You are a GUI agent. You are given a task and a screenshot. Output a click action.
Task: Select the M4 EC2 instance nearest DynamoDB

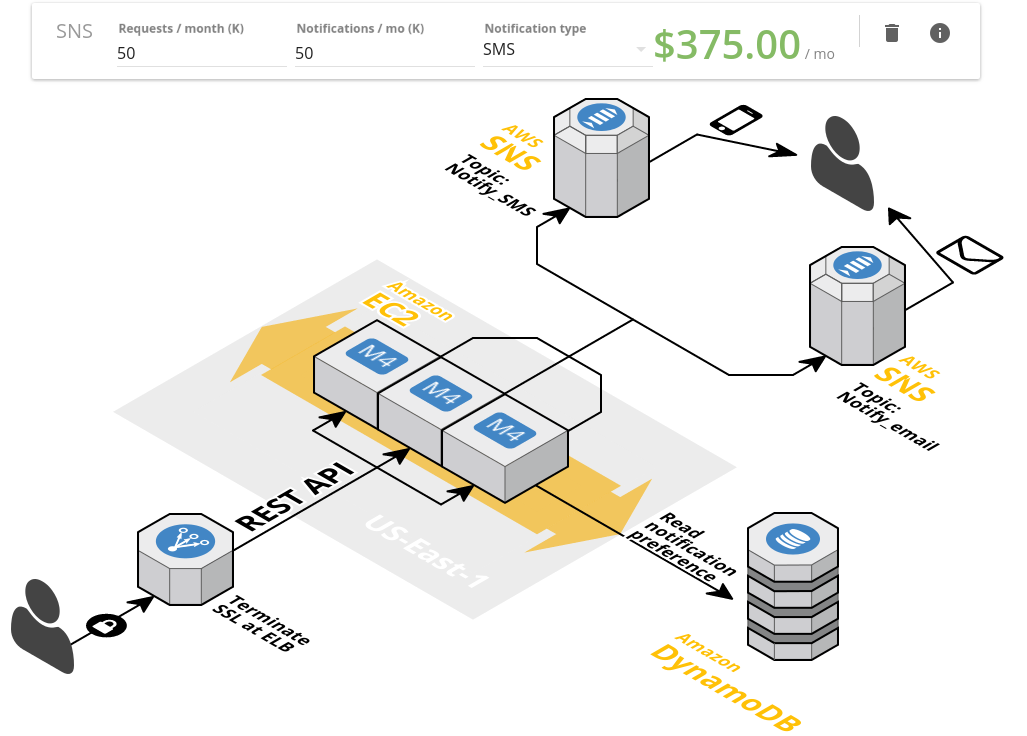pos(504,429)
